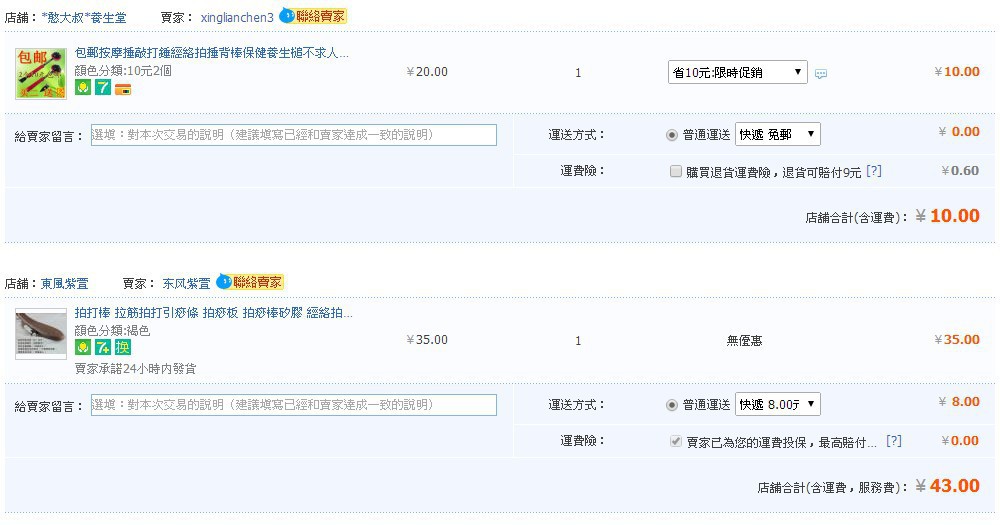This screenshot has width=1000, height=525.
Task: Select 普通運送 radio for the first shop
Action: coord(672,135)
